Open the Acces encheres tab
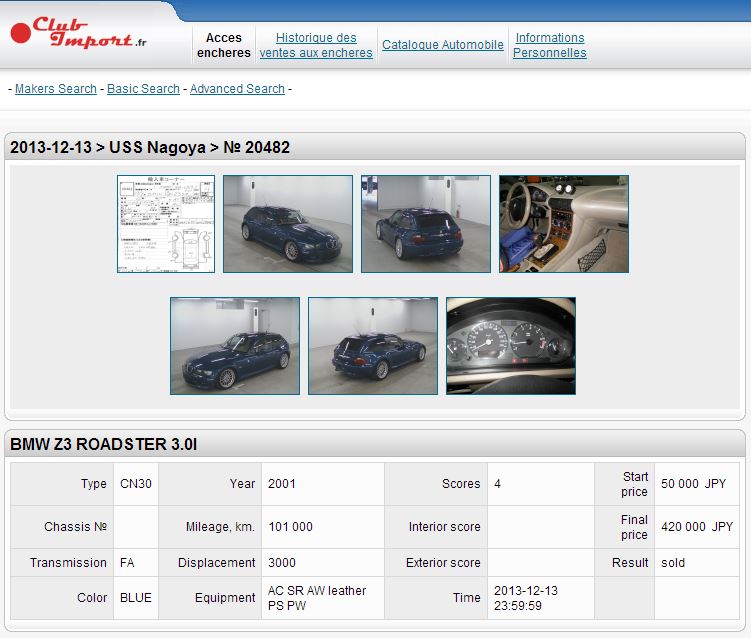This screenshot has width=751, height=638. pos(224,45)
